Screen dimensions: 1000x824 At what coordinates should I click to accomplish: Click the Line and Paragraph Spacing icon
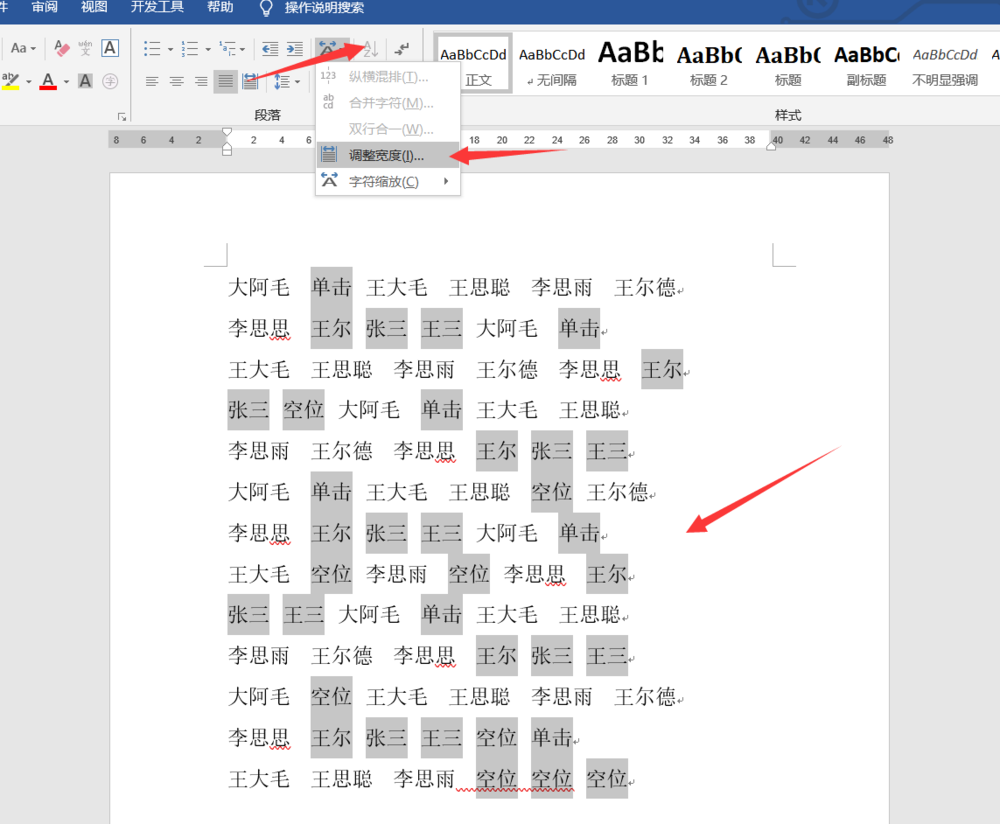[x=281, y=81]
